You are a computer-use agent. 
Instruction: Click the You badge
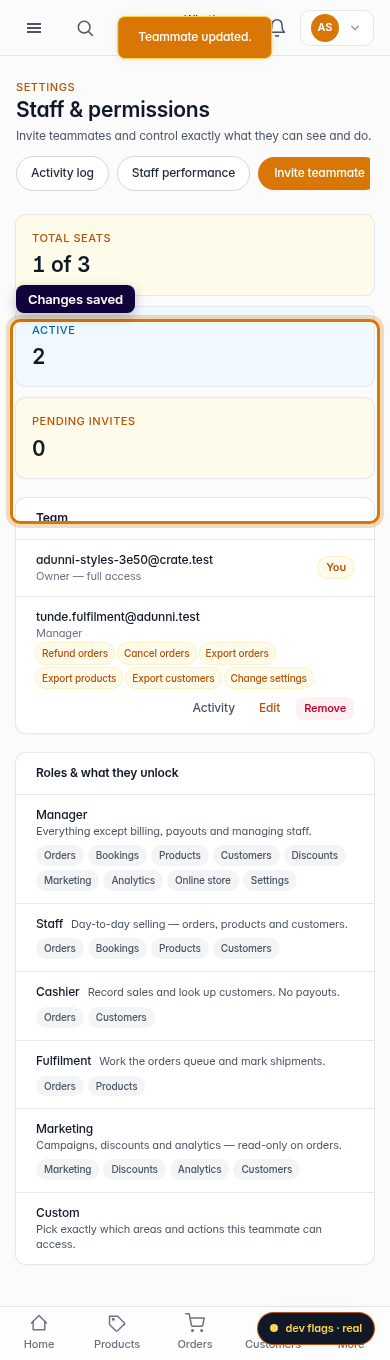[x=336, y=567]
